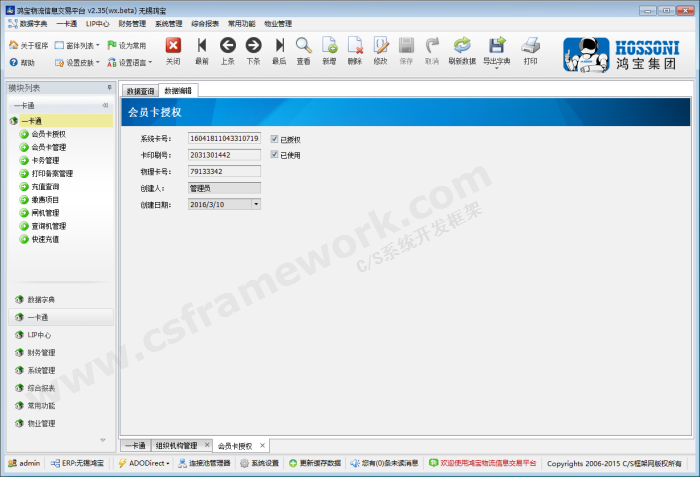The width and height of the screenshot is (700, 477).
Task: Open the 查看 magnifier view tool
Action: 303,46
